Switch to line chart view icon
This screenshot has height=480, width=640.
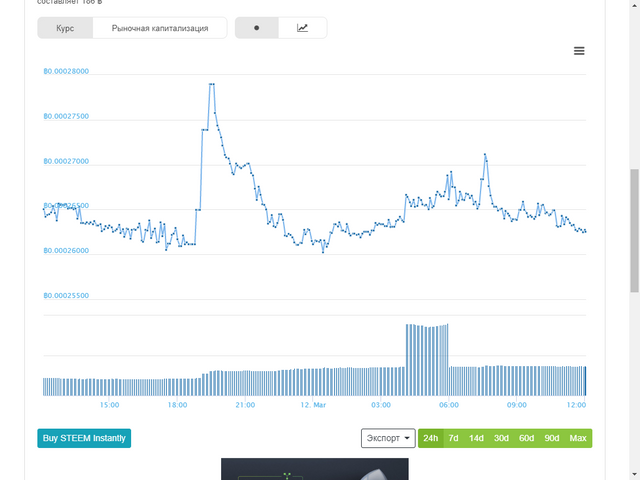(x=302, y=28)
